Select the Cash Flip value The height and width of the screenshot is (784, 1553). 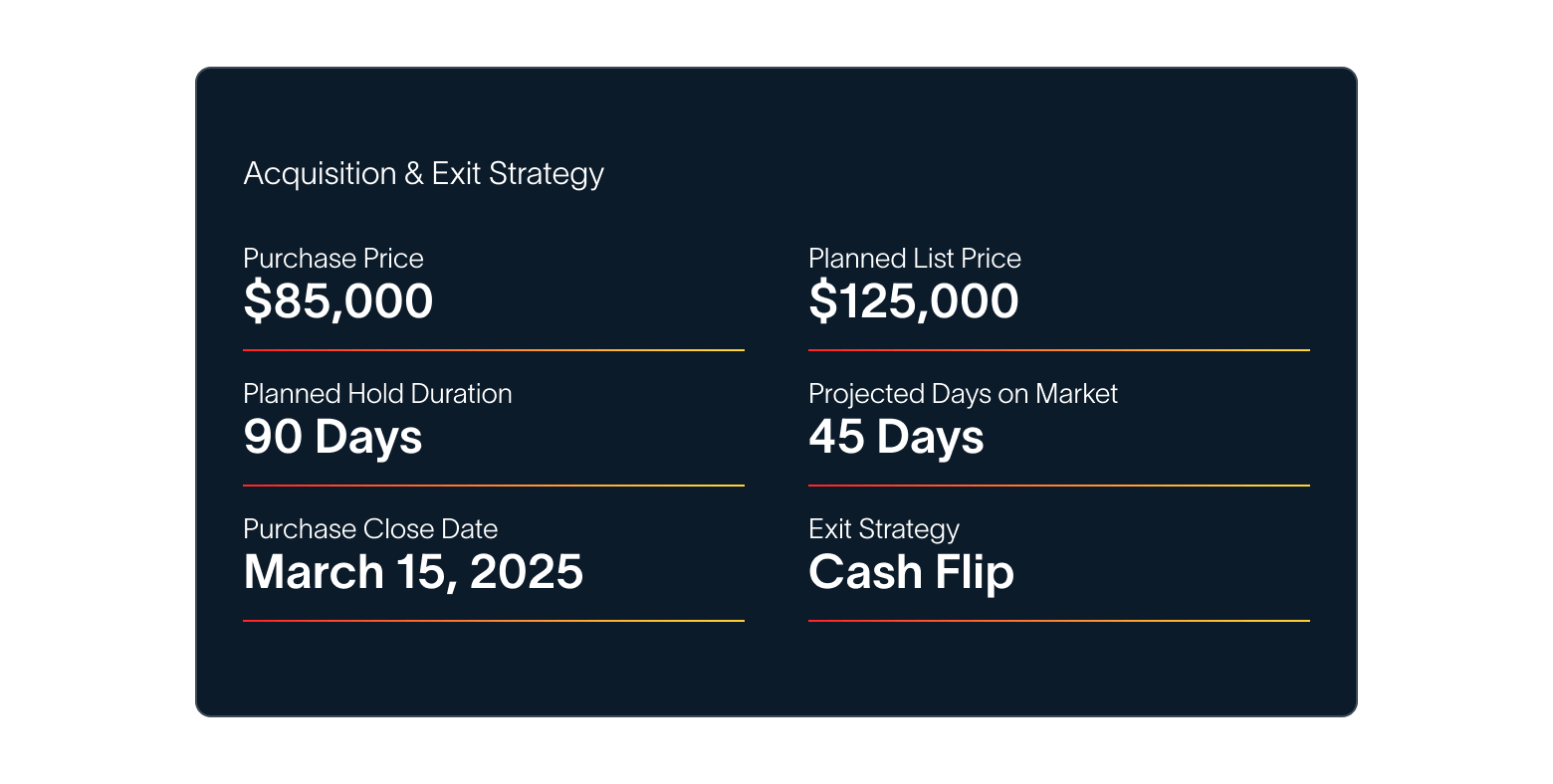(910, 572)
